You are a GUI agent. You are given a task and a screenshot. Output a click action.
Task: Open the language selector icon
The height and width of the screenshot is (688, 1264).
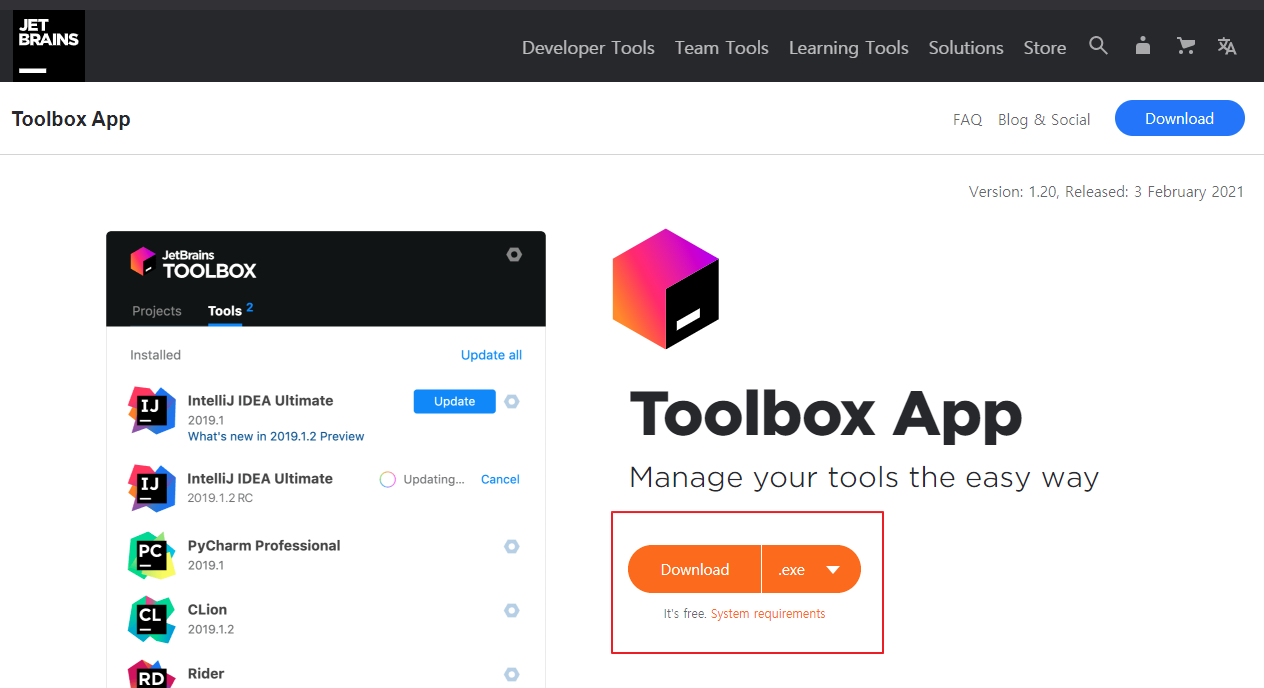[x=1227, y=46]
